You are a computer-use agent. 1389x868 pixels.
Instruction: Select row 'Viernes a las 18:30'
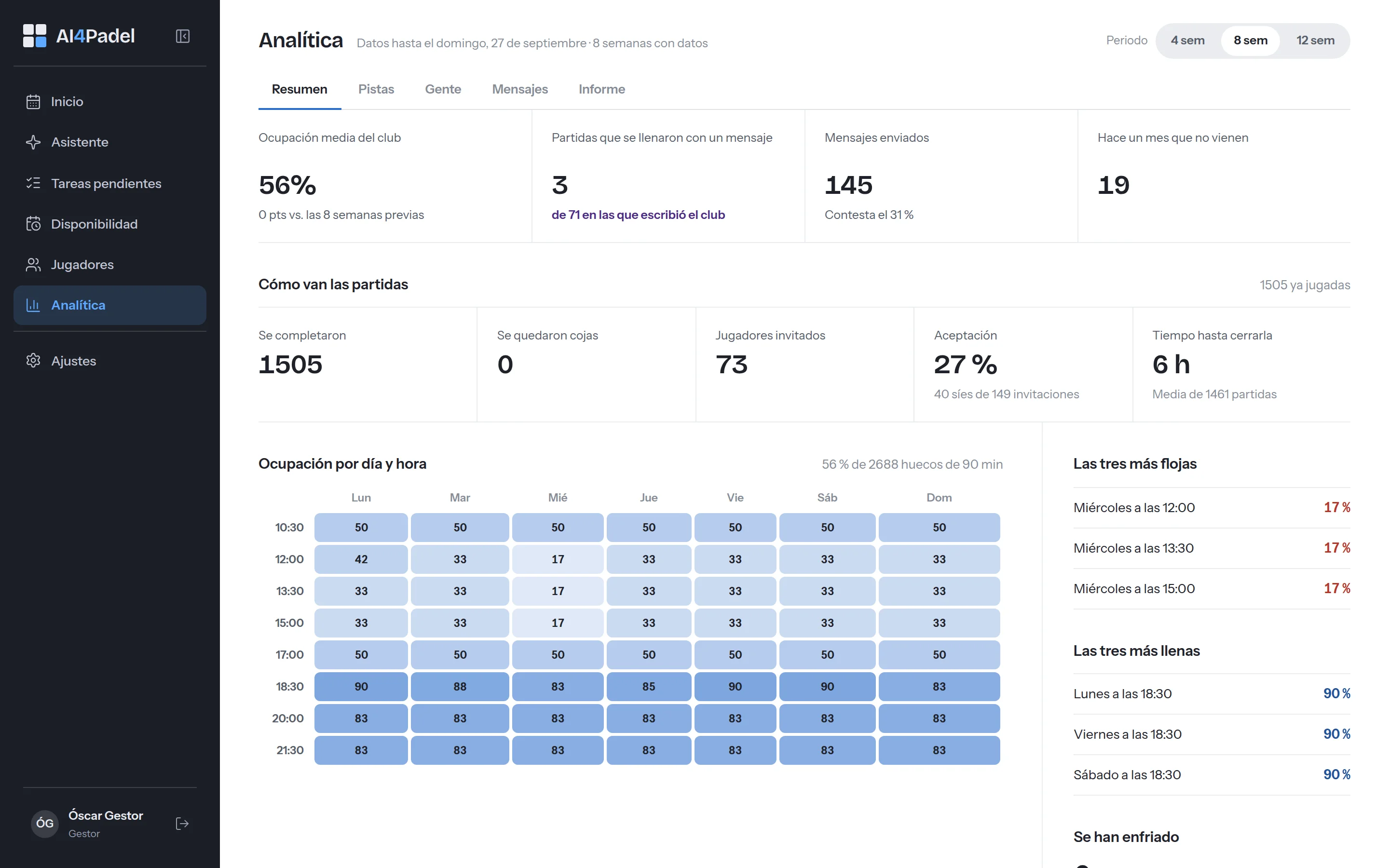(x=1212, y=734)
